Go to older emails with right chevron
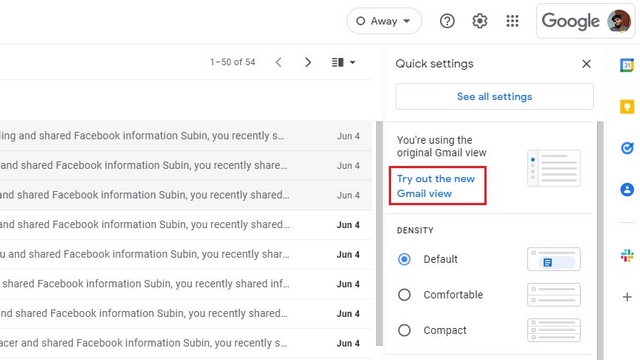Screen dimensions: 640x360 (x=308, y=62)
